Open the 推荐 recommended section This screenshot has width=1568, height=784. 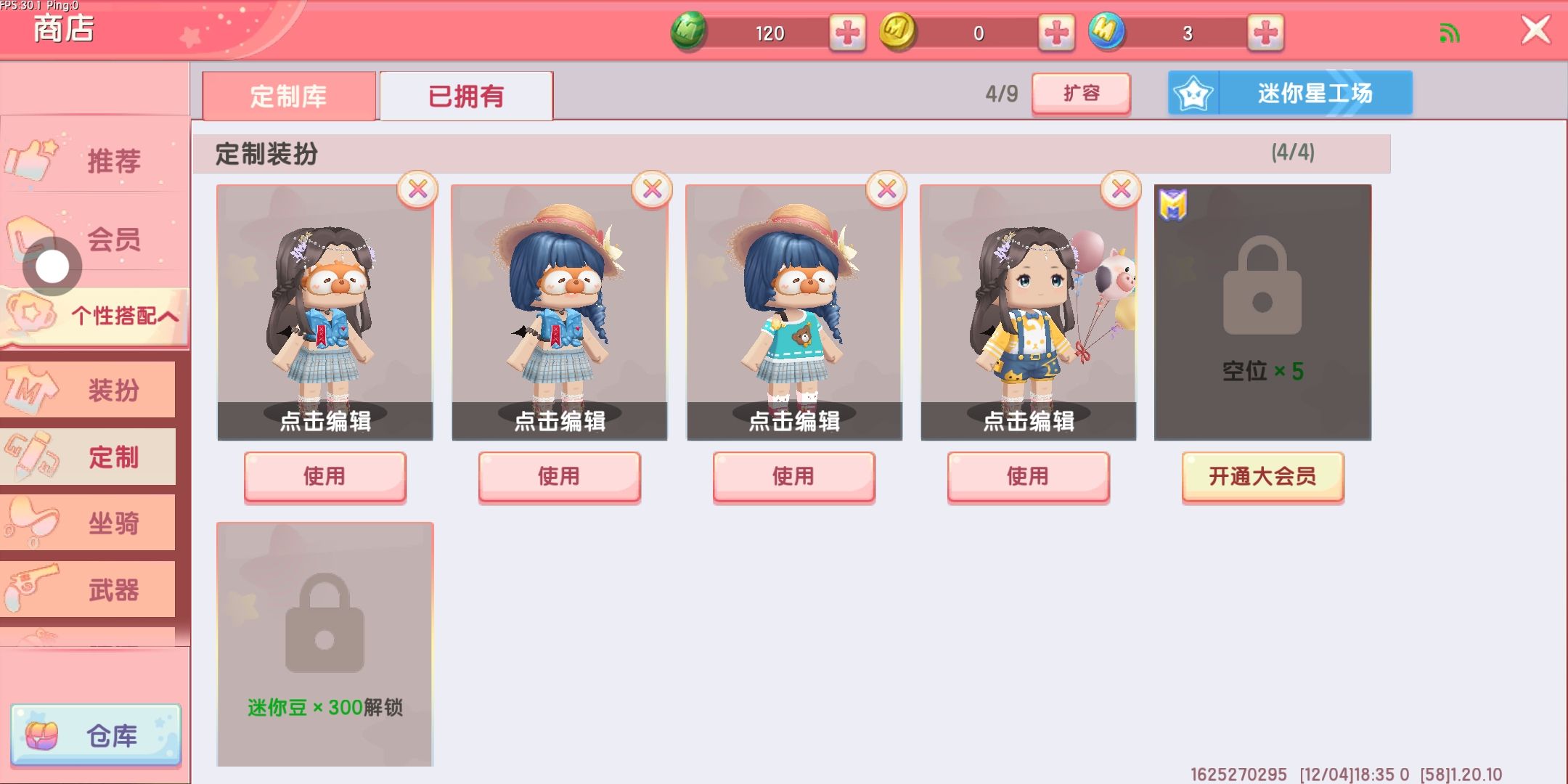pos(94,160)
